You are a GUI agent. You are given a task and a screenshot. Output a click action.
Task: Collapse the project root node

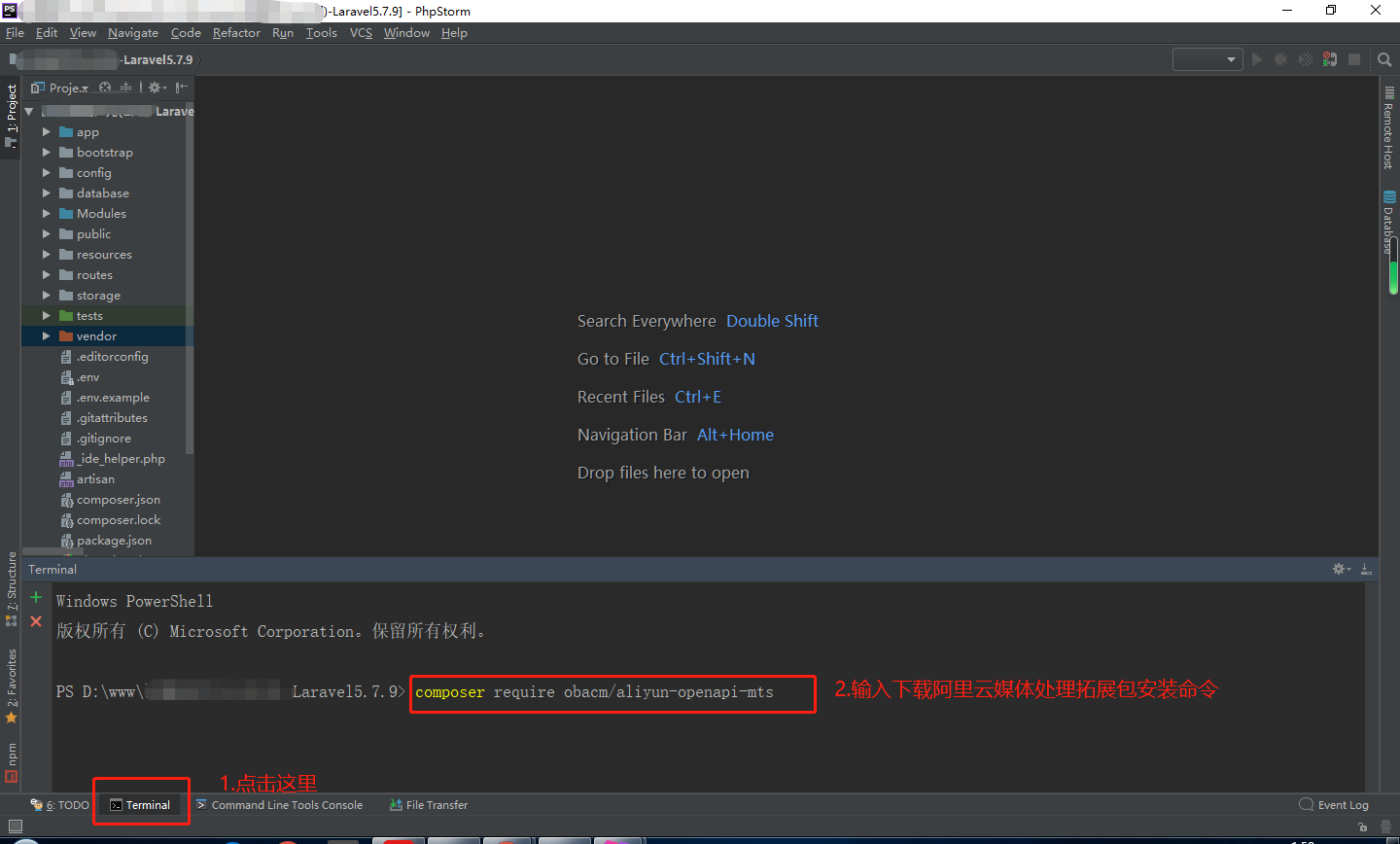(x=29, y=112)
